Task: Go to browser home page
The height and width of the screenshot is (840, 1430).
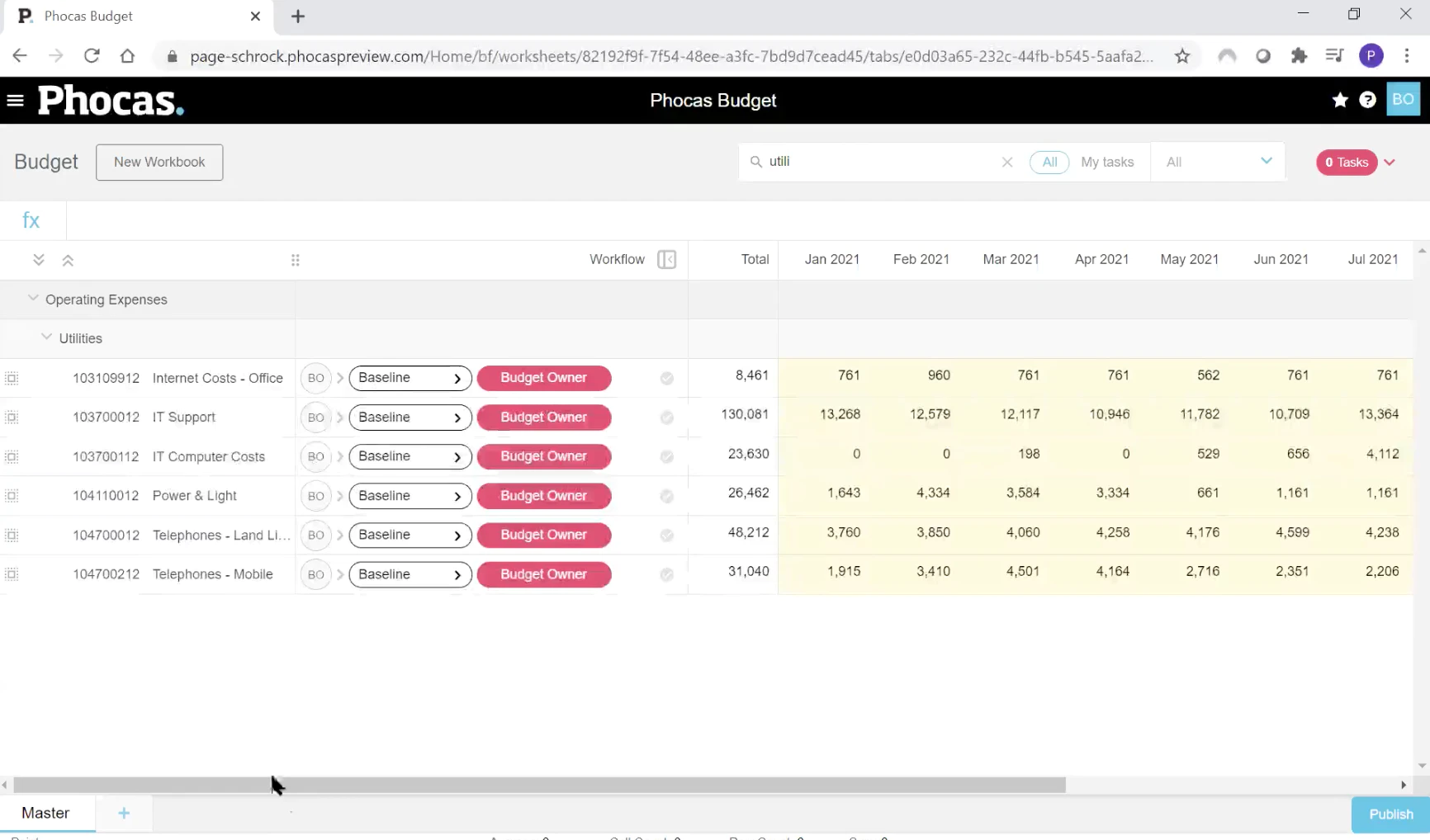Action: point(127,56)
